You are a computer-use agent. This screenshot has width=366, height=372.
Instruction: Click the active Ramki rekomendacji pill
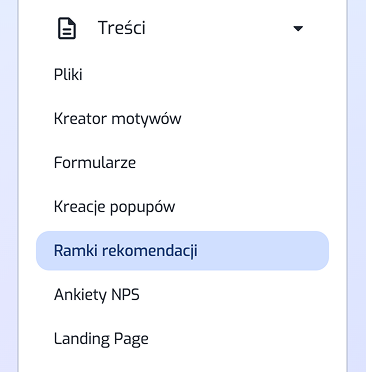182,251
